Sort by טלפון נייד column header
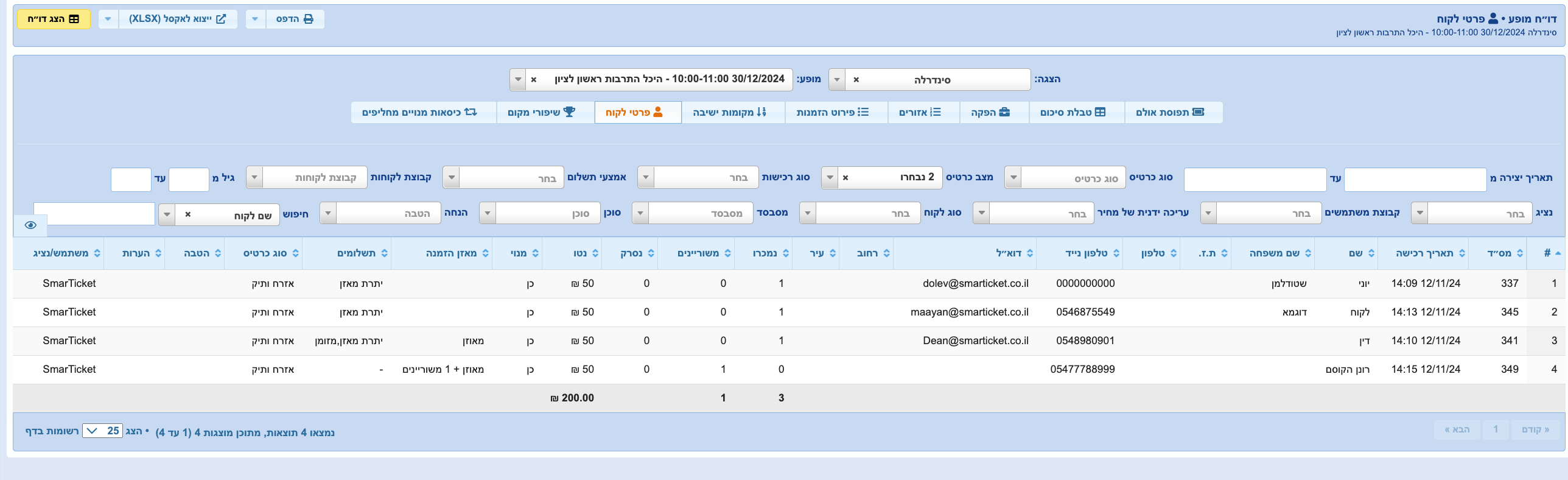The image size is (1568, 480). [x=1080, y=253]
